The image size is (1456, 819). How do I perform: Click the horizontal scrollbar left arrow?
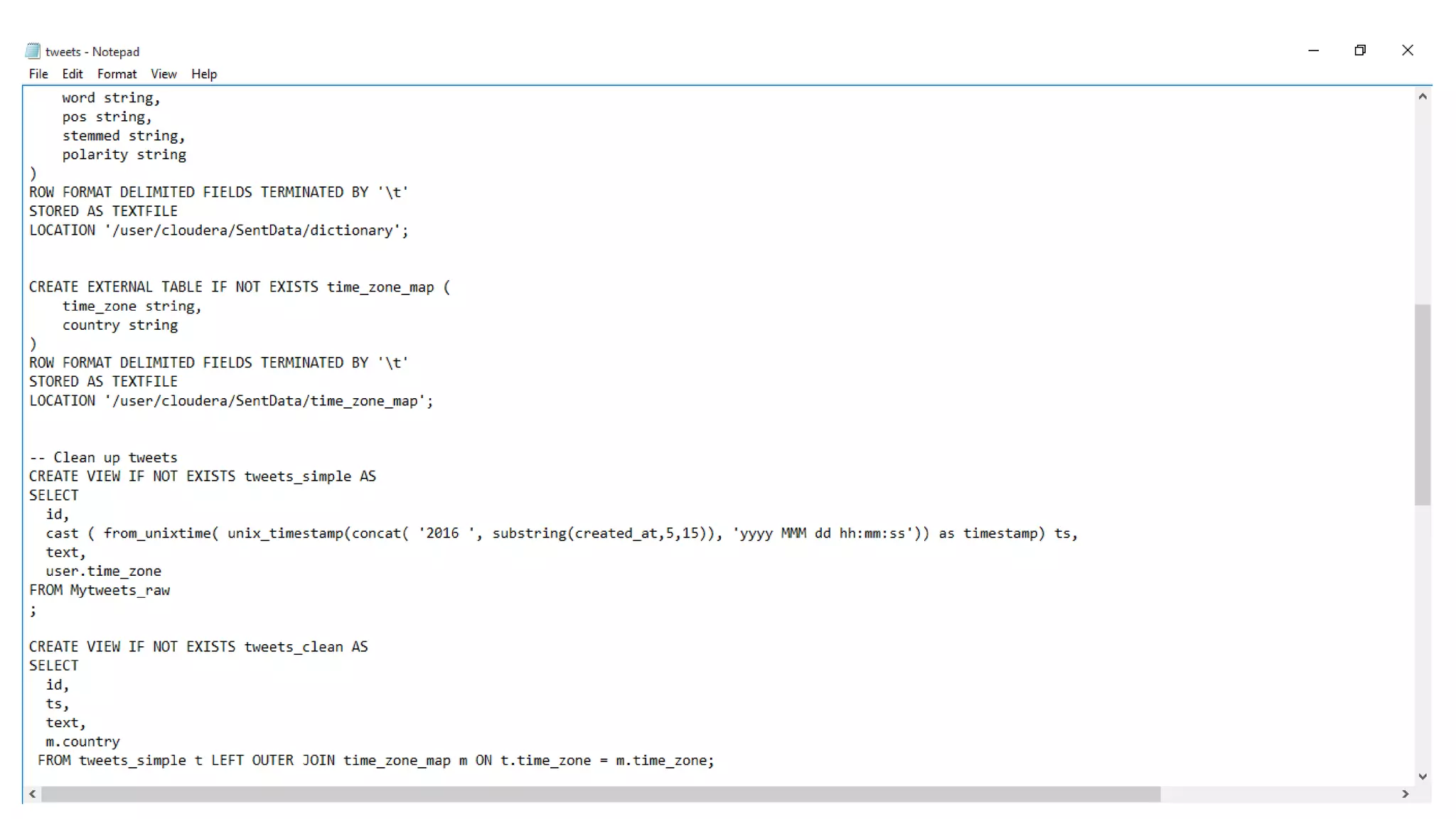[x=33, y=794]
